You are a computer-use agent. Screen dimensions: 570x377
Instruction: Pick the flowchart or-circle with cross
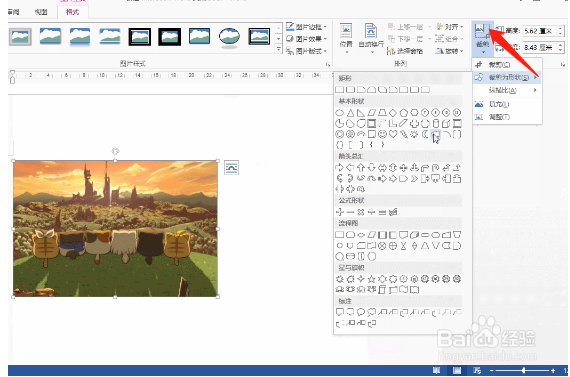pos(393,246)
